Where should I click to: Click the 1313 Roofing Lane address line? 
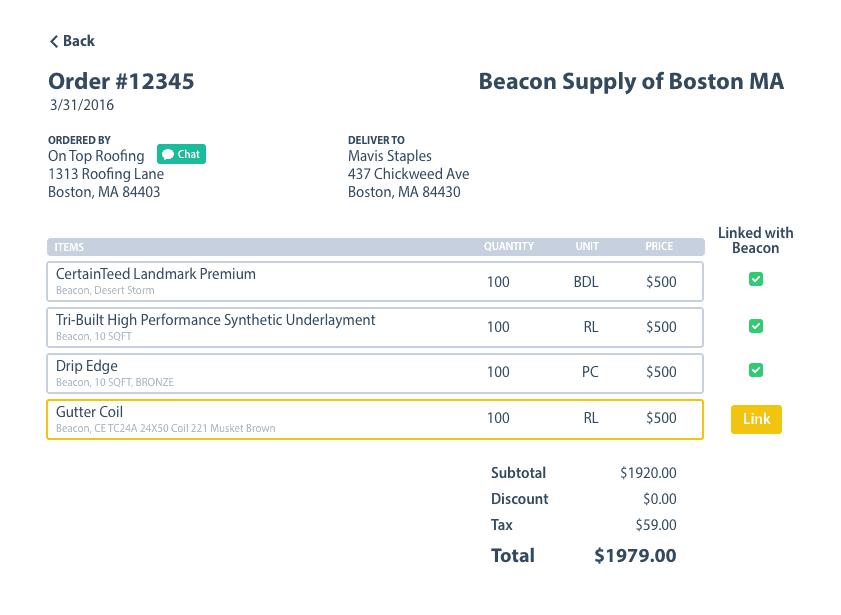click(106, 174)
